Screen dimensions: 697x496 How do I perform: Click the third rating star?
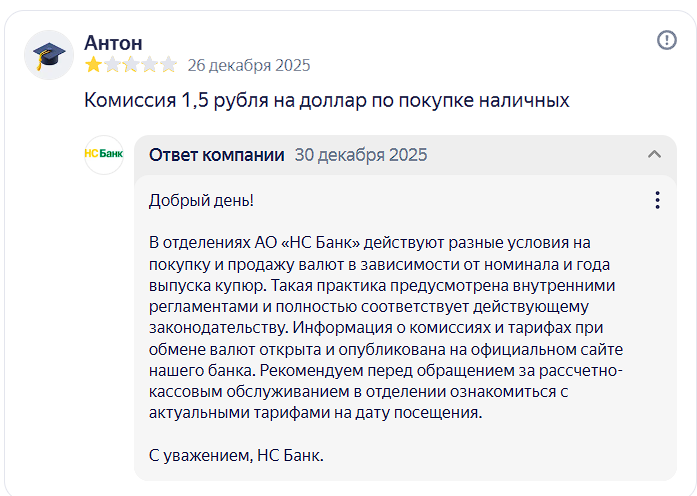click(131, 66)
